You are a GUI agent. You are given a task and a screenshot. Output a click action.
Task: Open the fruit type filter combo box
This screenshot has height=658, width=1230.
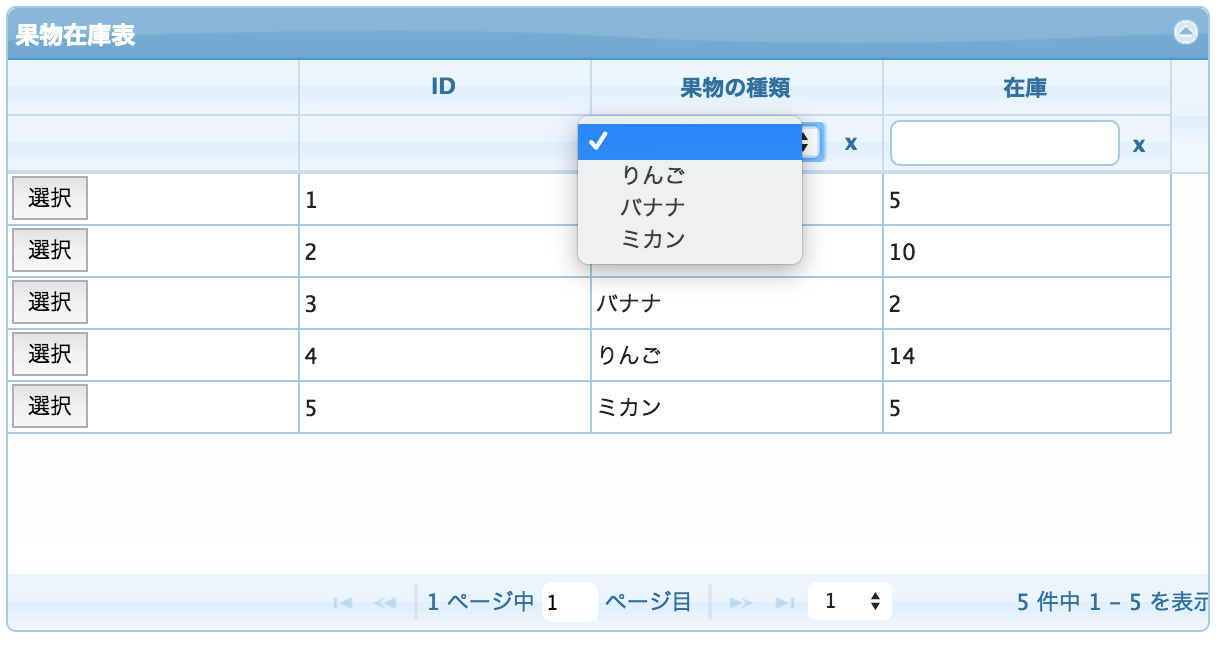806,142
